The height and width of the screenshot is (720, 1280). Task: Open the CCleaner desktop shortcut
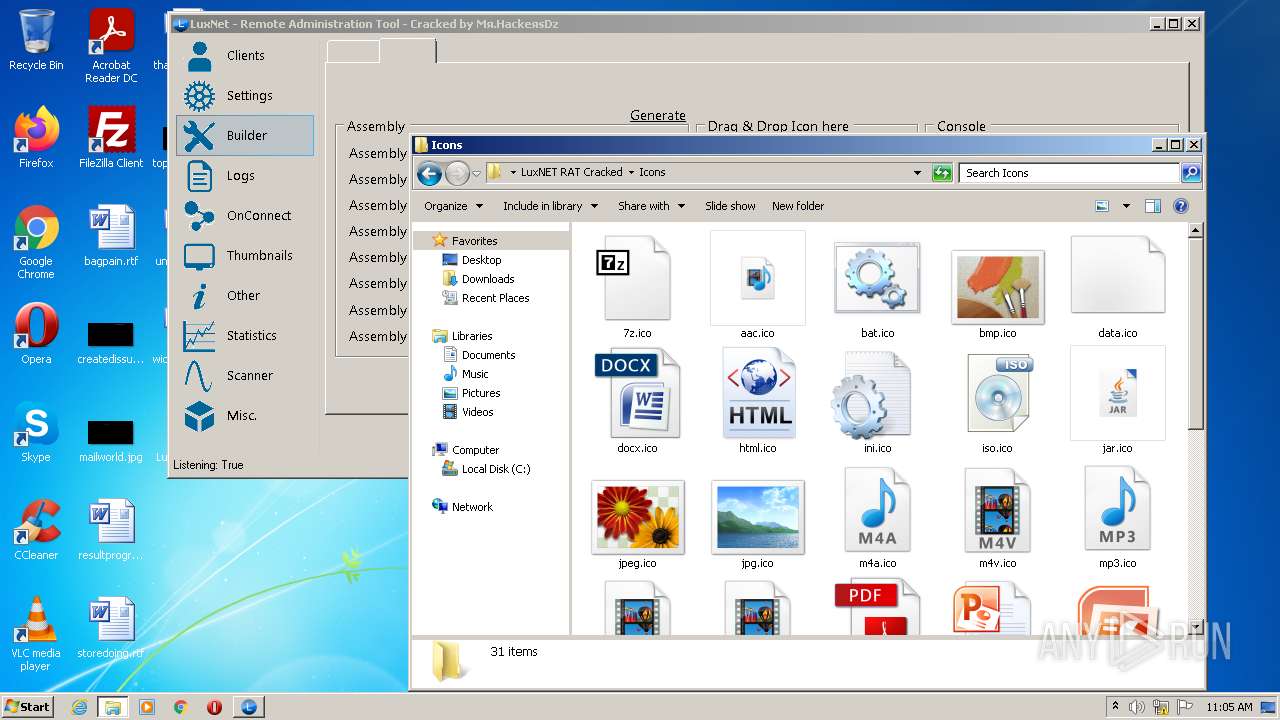[x=36, y=531]
